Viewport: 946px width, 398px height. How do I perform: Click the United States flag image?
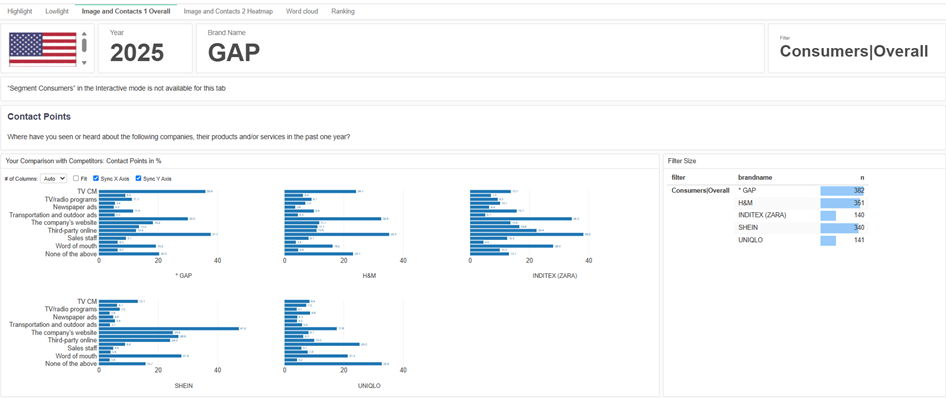coord(42,48)
